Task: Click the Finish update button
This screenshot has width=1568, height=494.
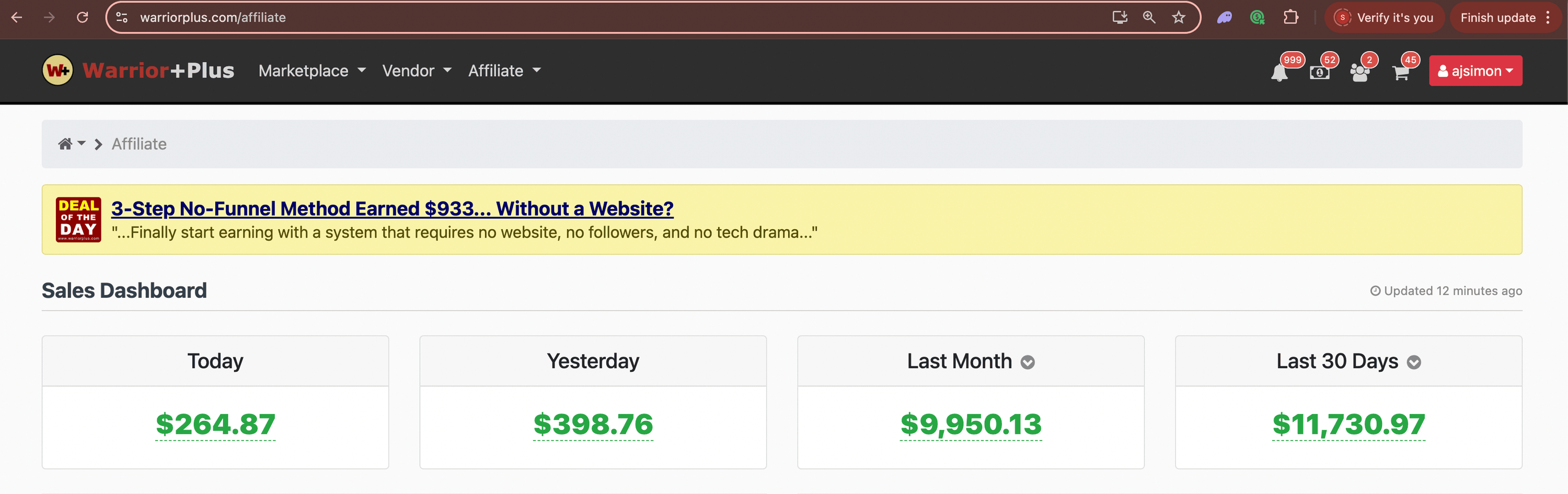Action: tap(1497, 18)
